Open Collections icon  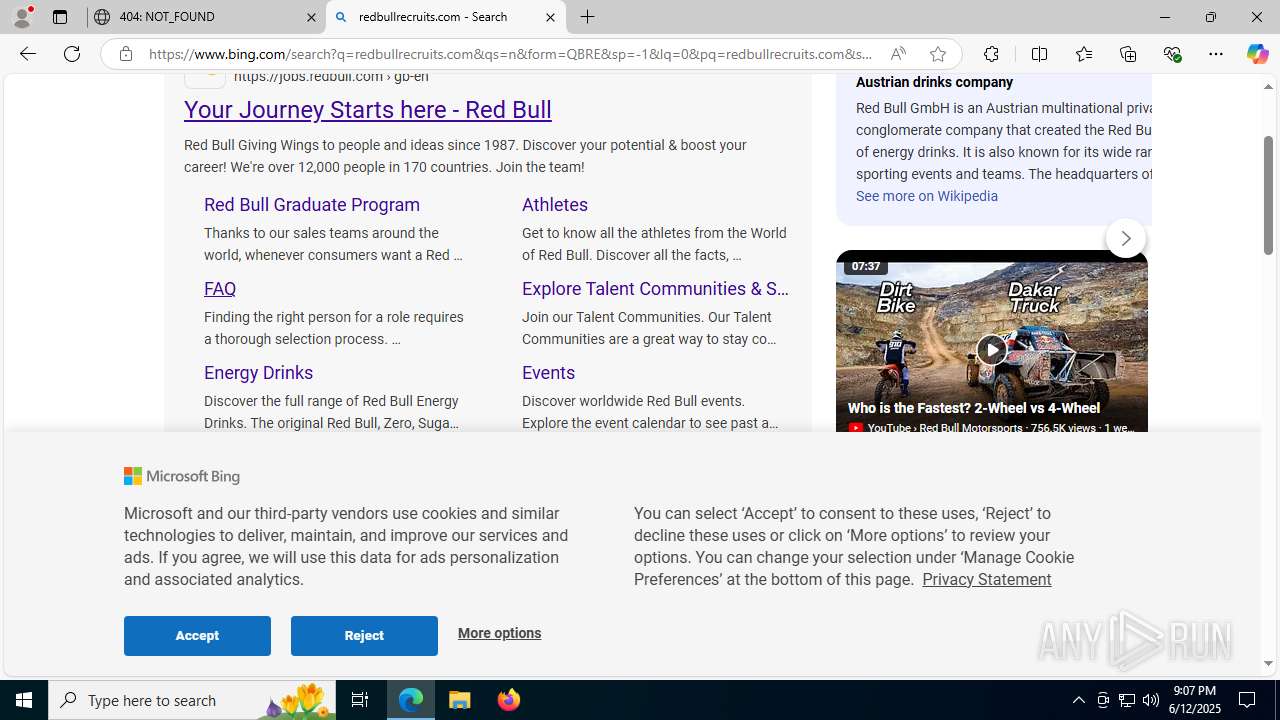(x=1128, y=54)
